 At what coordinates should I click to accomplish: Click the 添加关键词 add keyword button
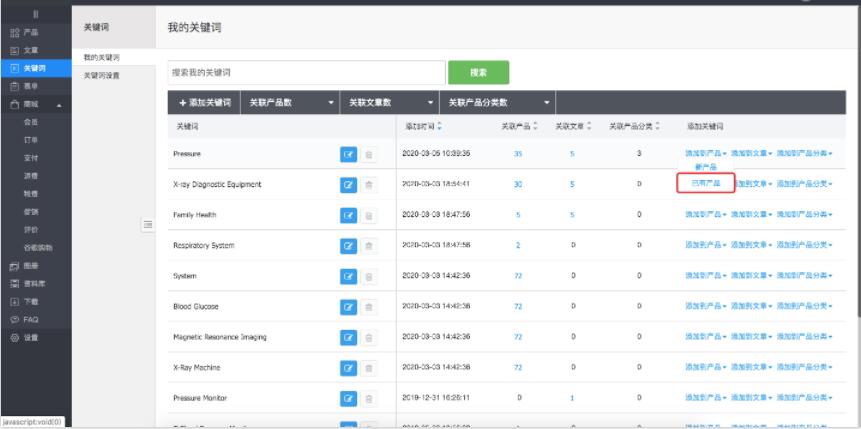[204, 102]
